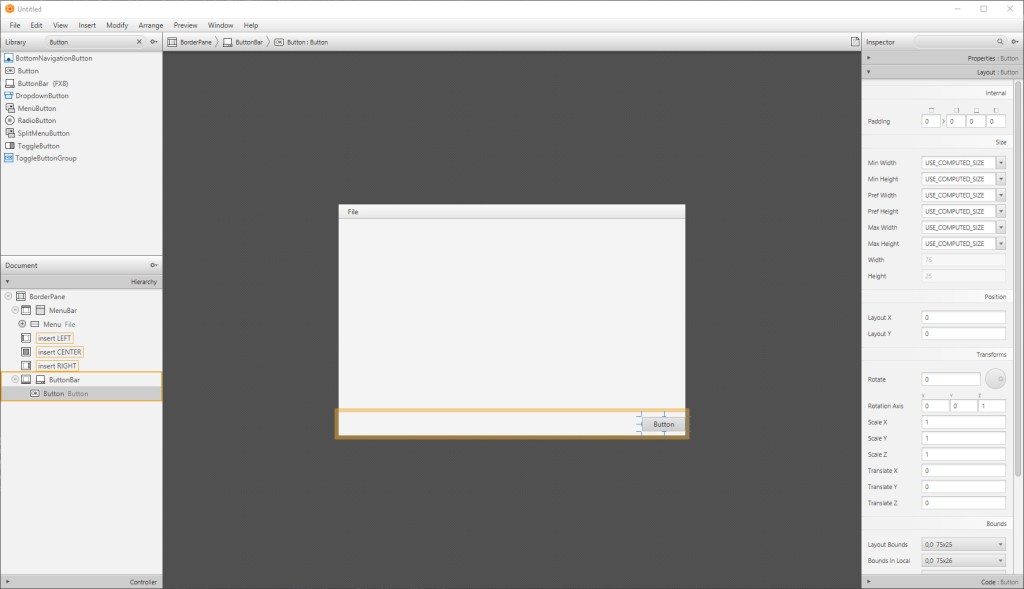Clear the Library search field
1024x589 pixels.
pyautogui.click(x=139, y=42)
